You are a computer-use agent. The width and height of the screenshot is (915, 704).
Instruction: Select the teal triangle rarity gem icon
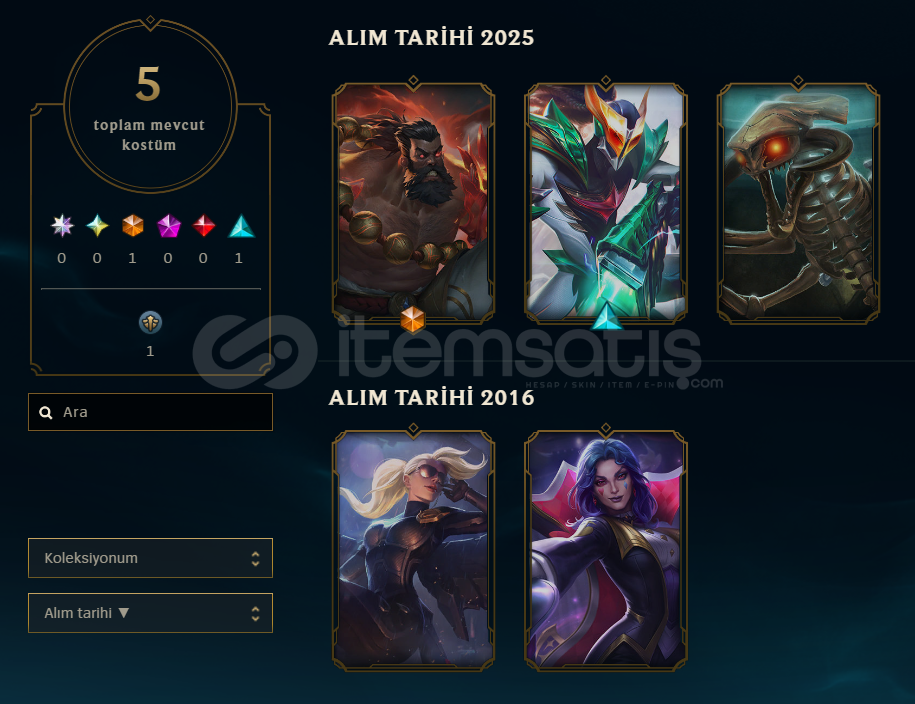(241, 226)
